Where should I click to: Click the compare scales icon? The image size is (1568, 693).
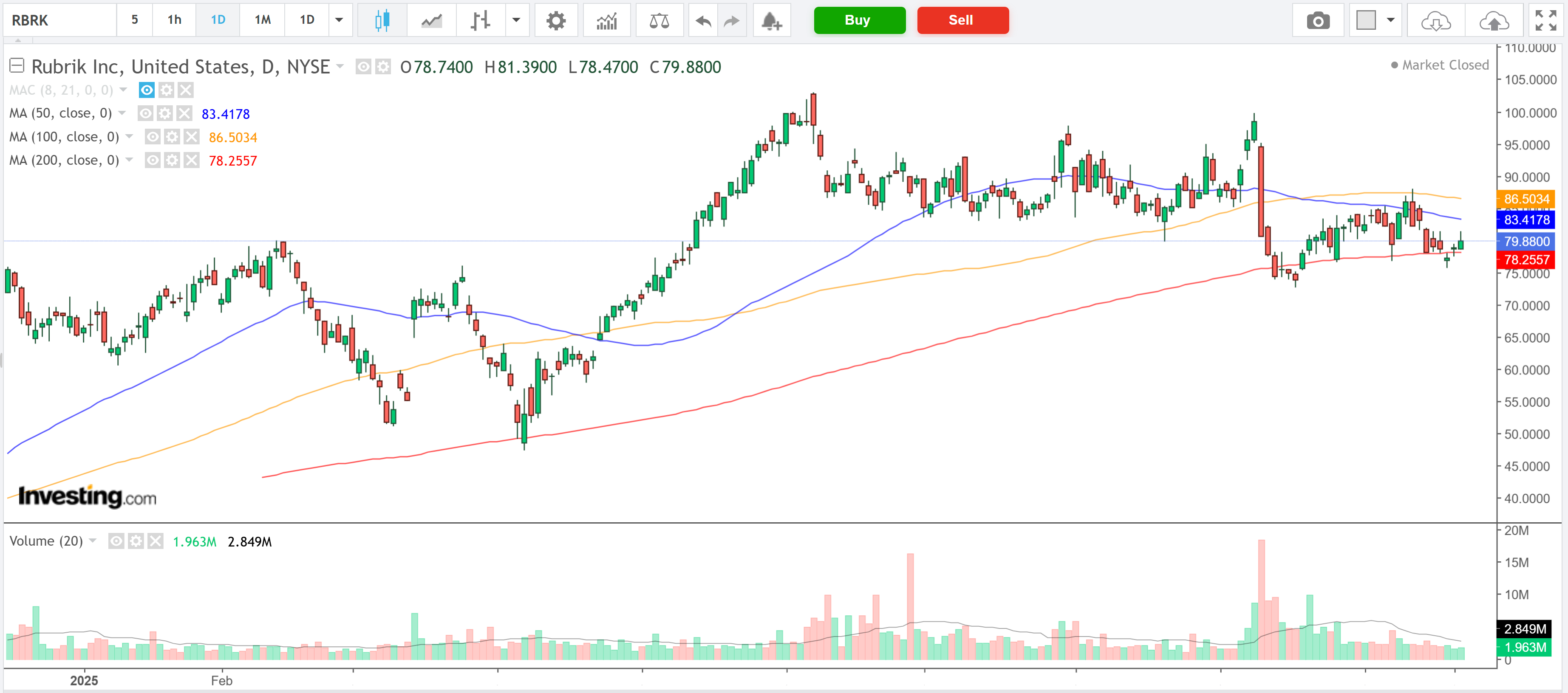coord(659,20)
